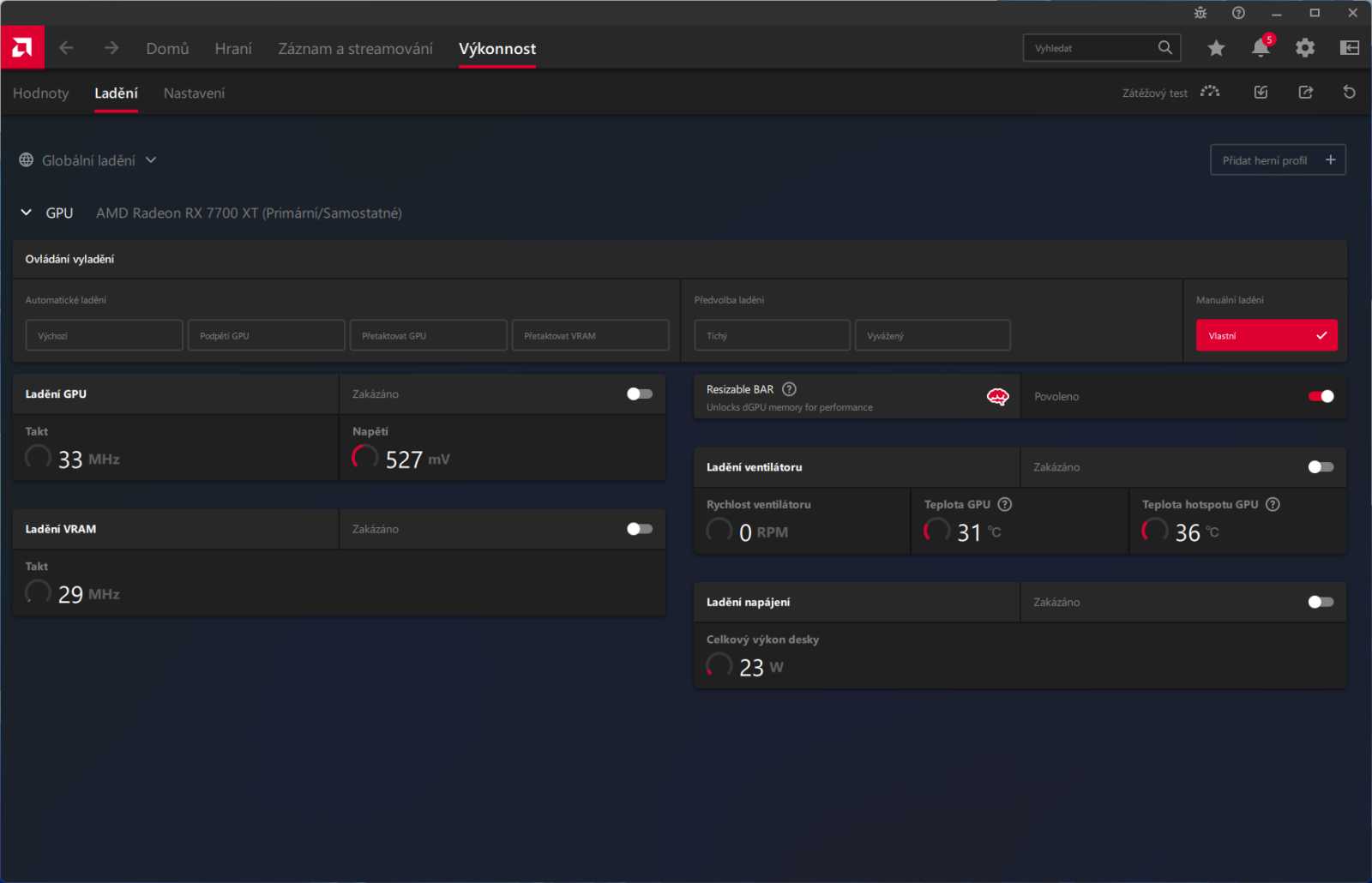The width and height of the screenshot is (1372, 883).
Task: Open Teplota hotspotu GPU help icon
Action: click(x=1273, y=504)
